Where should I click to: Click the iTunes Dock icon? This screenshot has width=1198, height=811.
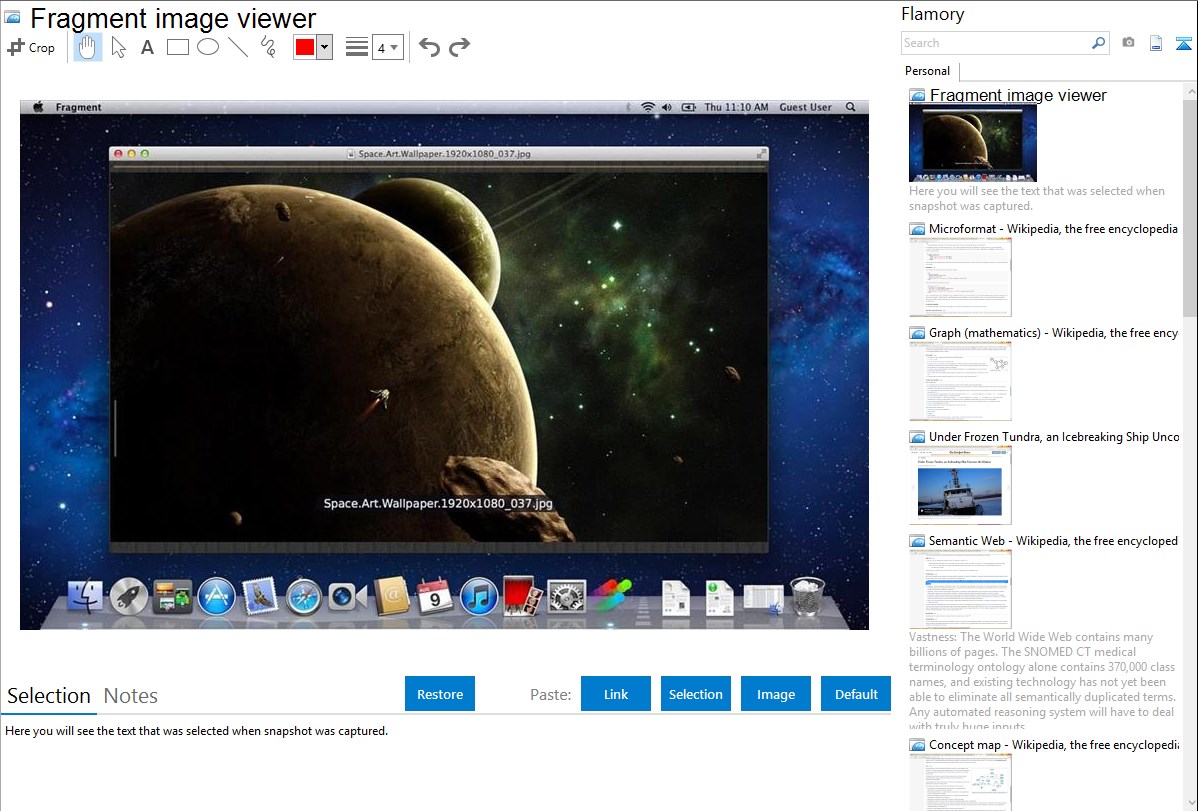[479, 596]
